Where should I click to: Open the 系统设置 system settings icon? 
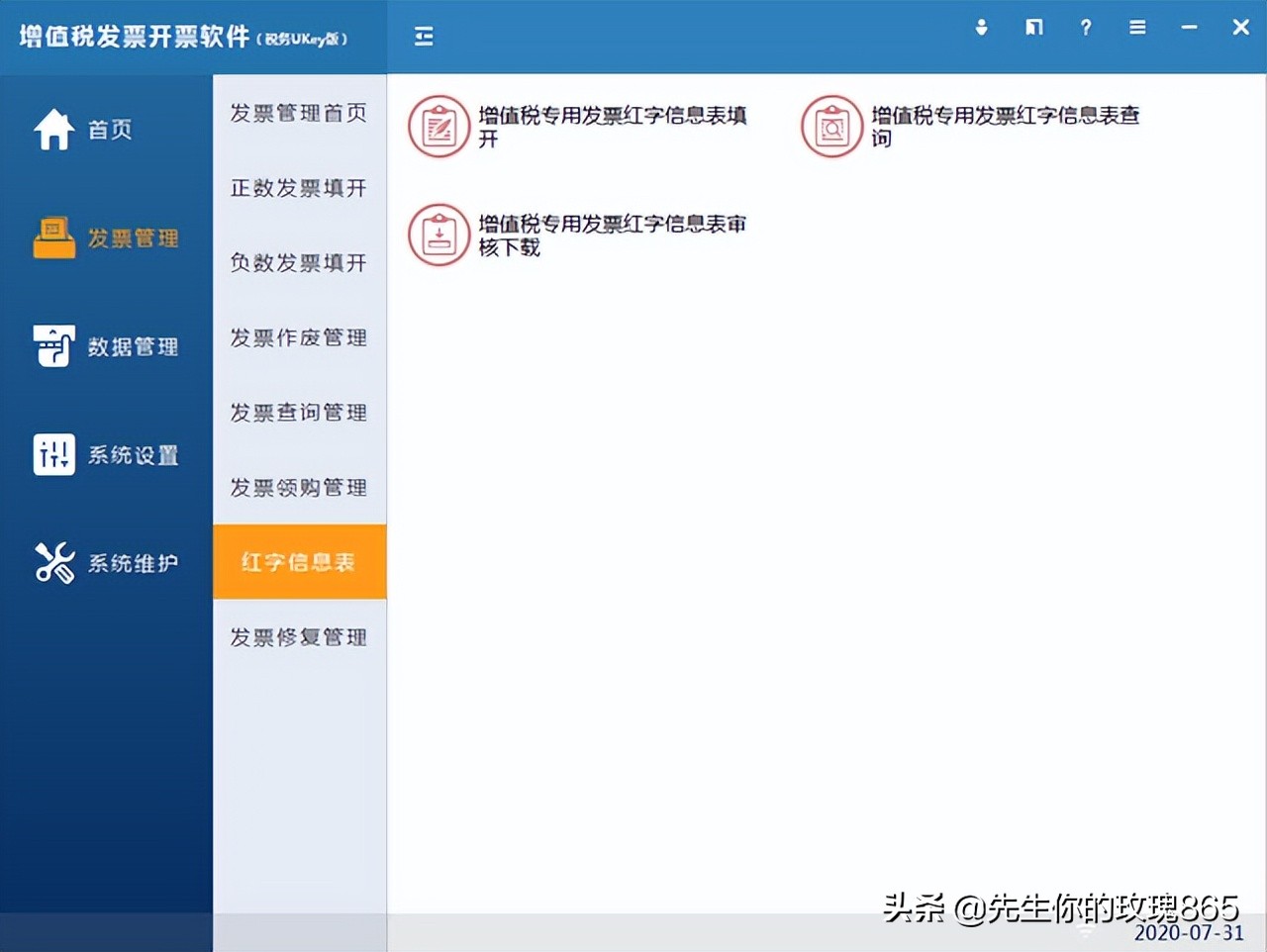tap(53, 454)
